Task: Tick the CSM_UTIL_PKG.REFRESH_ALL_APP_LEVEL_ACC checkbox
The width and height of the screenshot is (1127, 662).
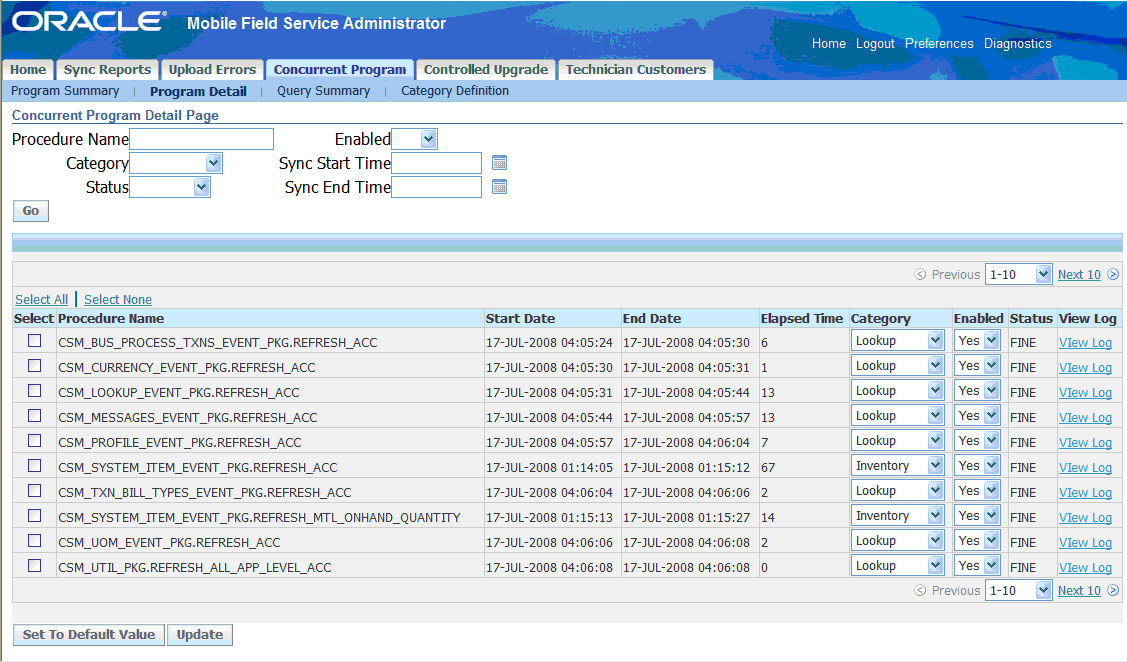Action: (34, 566)
